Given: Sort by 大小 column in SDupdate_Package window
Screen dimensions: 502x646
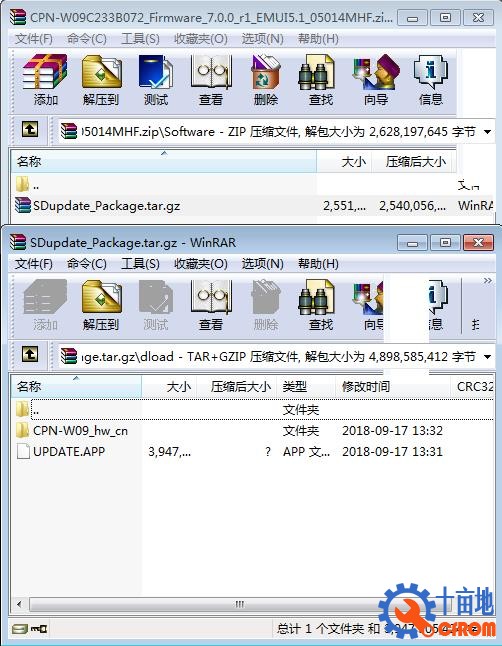Looking at the screenshot, I should tap(169, 386).
